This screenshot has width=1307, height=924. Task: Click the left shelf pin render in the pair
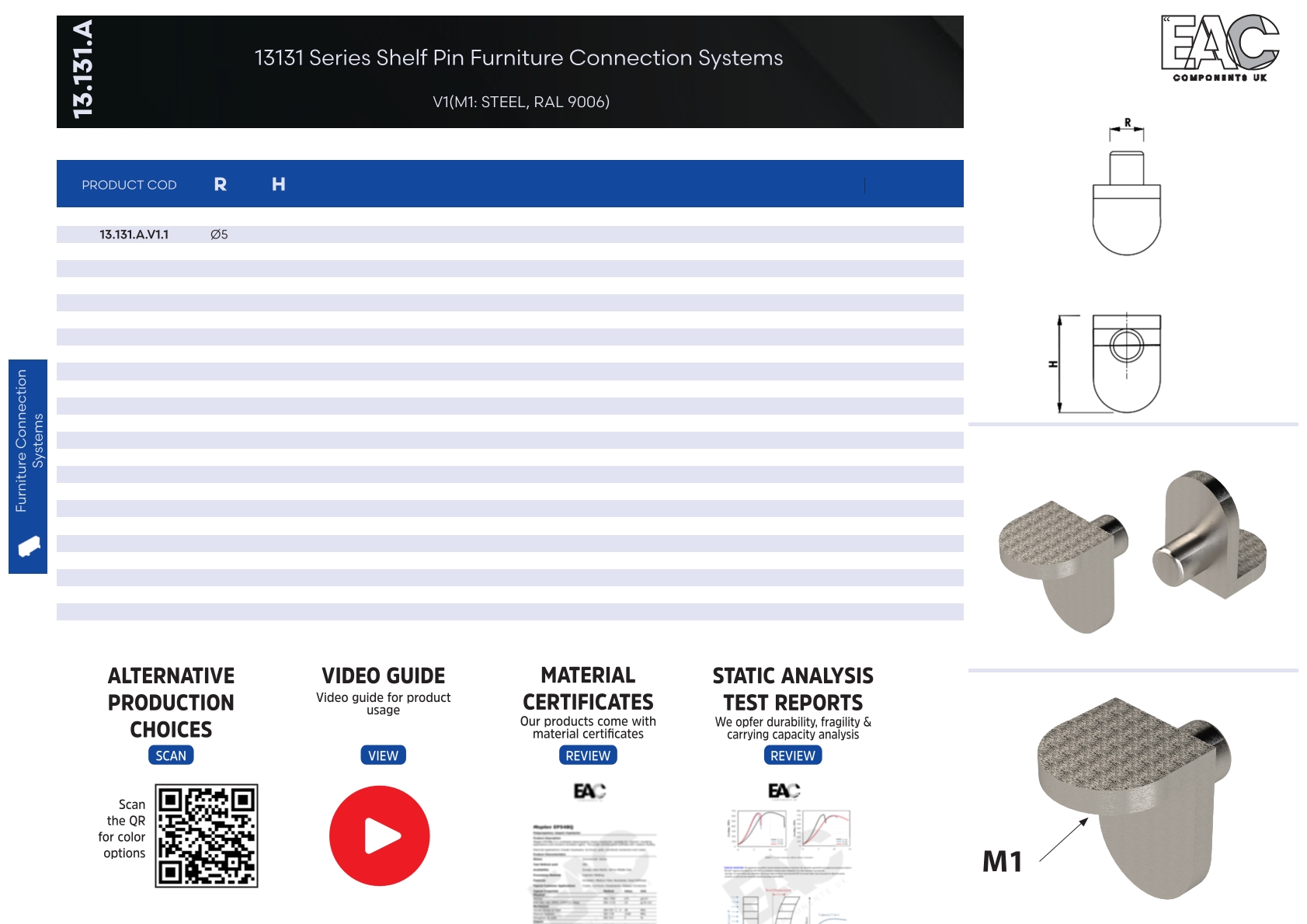1063,566
